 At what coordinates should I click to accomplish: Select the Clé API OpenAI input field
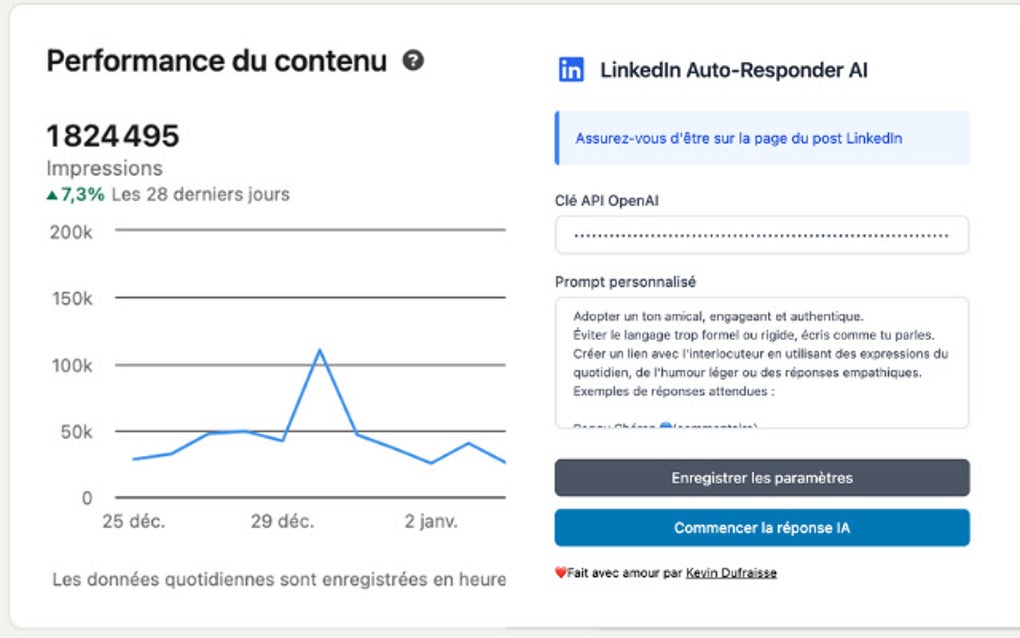761,234
